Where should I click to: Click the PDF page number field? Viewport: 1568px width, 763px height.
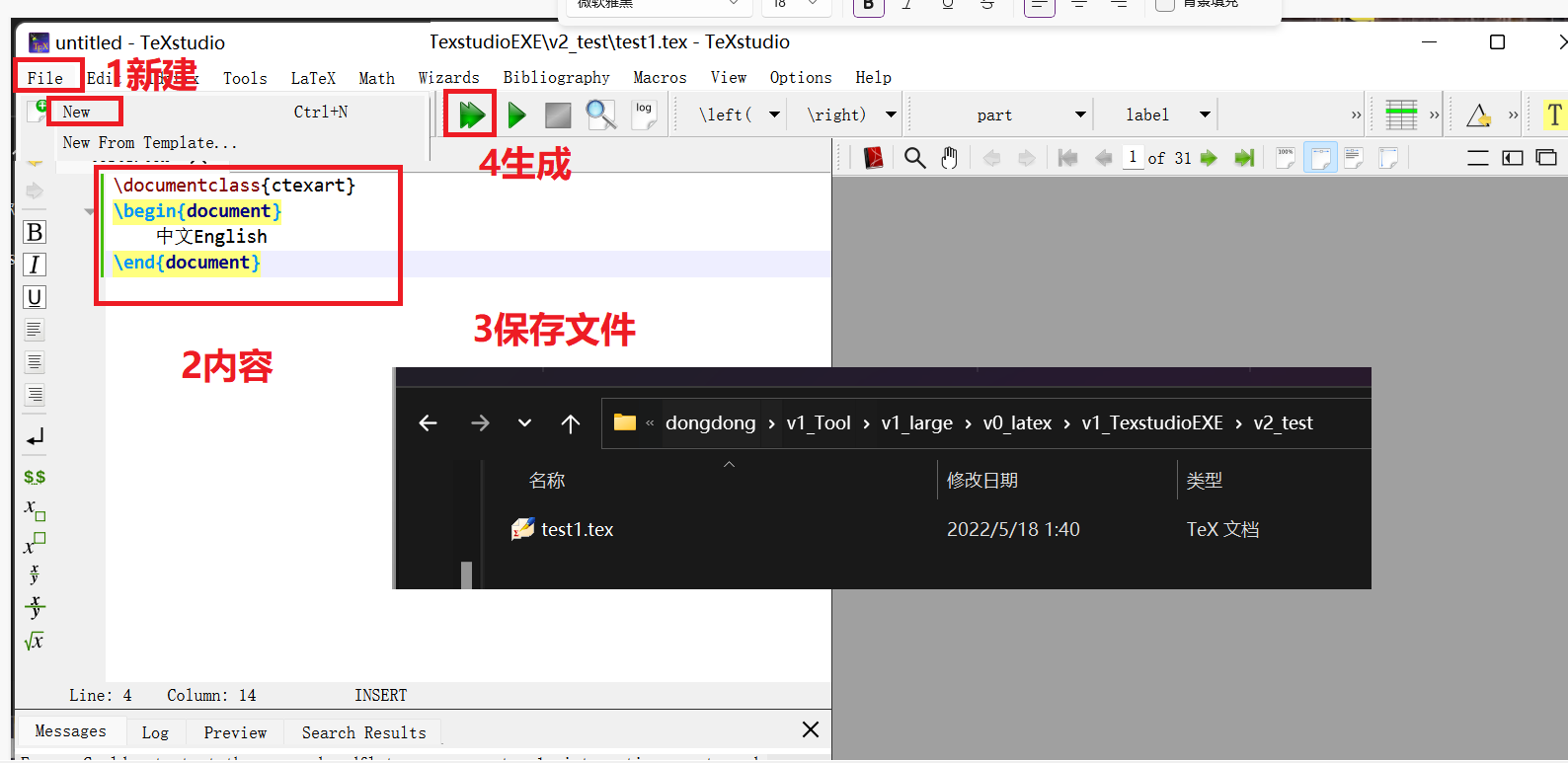(x=1133, y=157)
